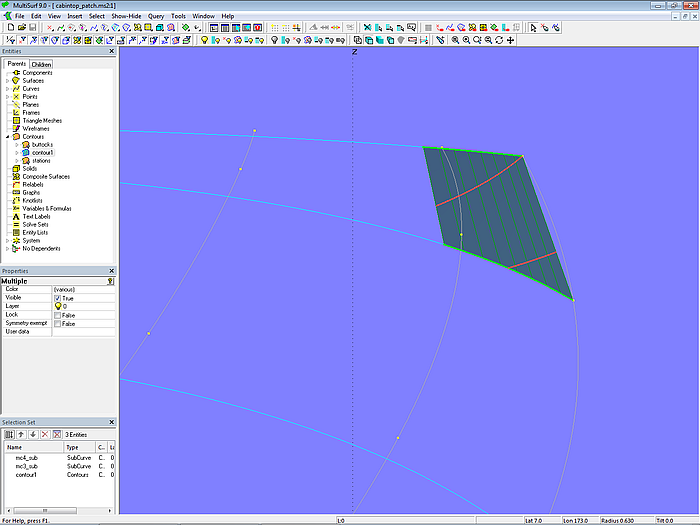Screen dimensions: 700x525
Task: Expand the Components tree node
Action: point(7,73)
